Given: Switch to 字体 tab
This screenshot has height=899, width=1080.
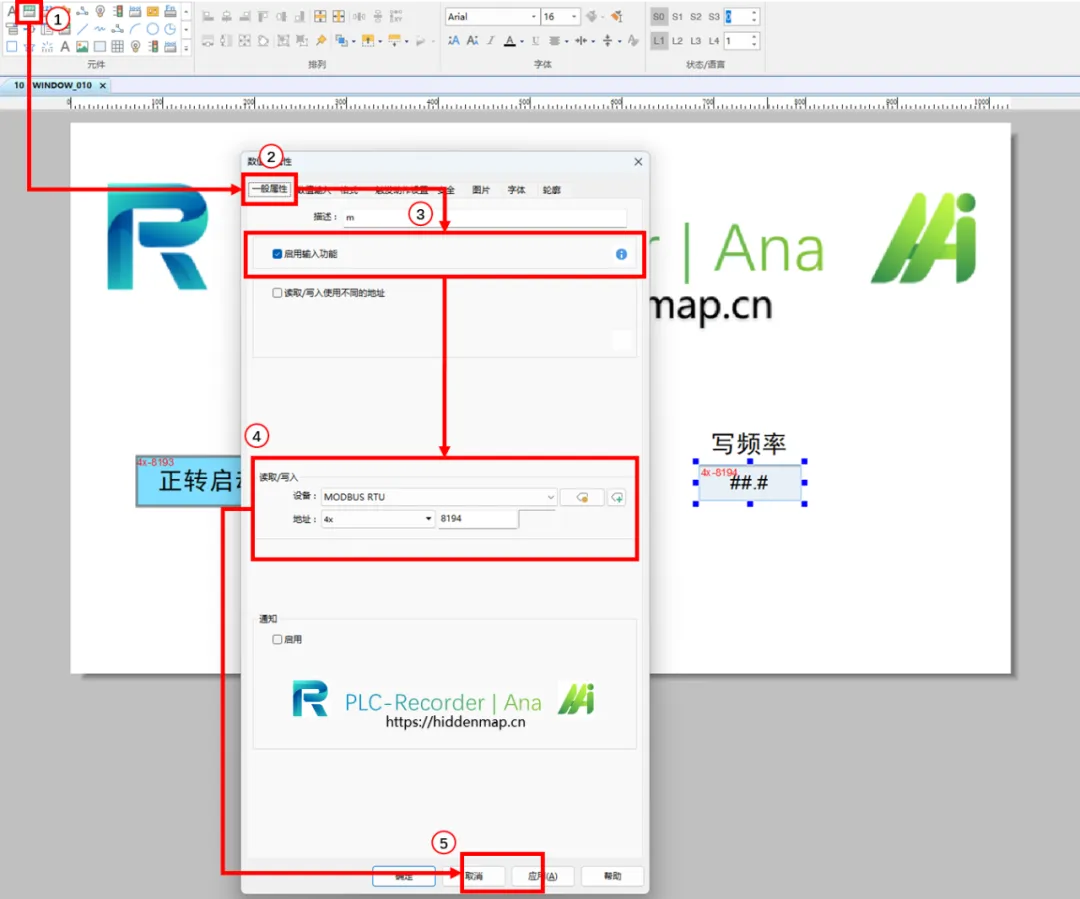Looking at the screenshot, I should click(517, 190).
